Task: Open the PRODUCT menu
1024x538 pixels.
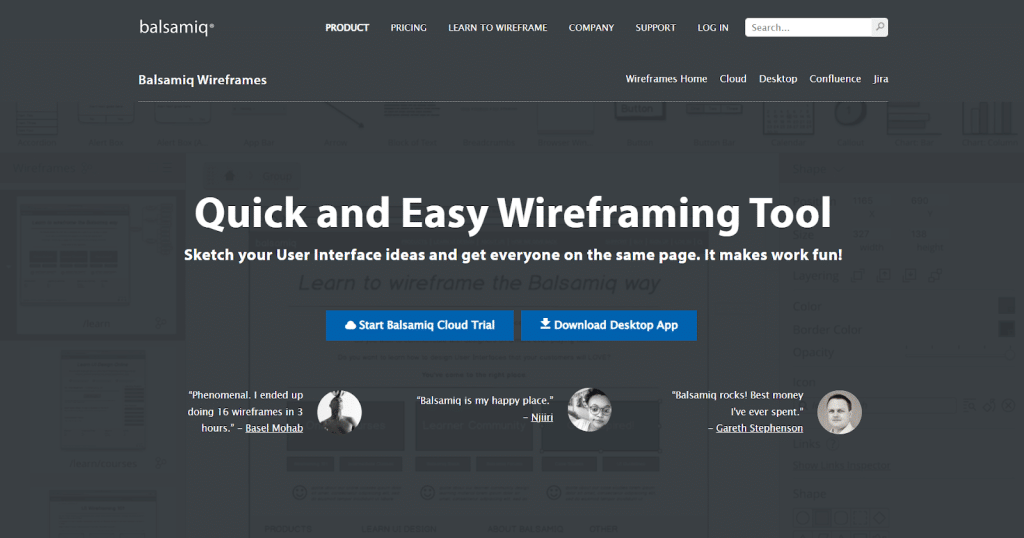Action: point(347,27)
